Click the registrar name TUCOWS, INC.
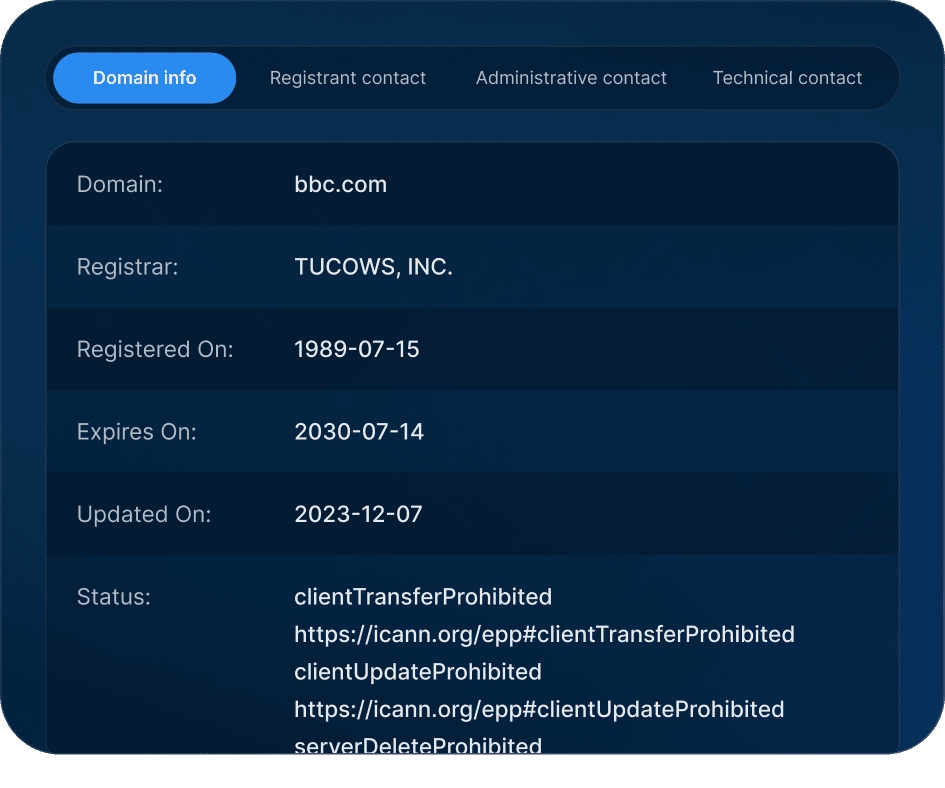This screenshot has width=945, height=788. tap(373, 266)
